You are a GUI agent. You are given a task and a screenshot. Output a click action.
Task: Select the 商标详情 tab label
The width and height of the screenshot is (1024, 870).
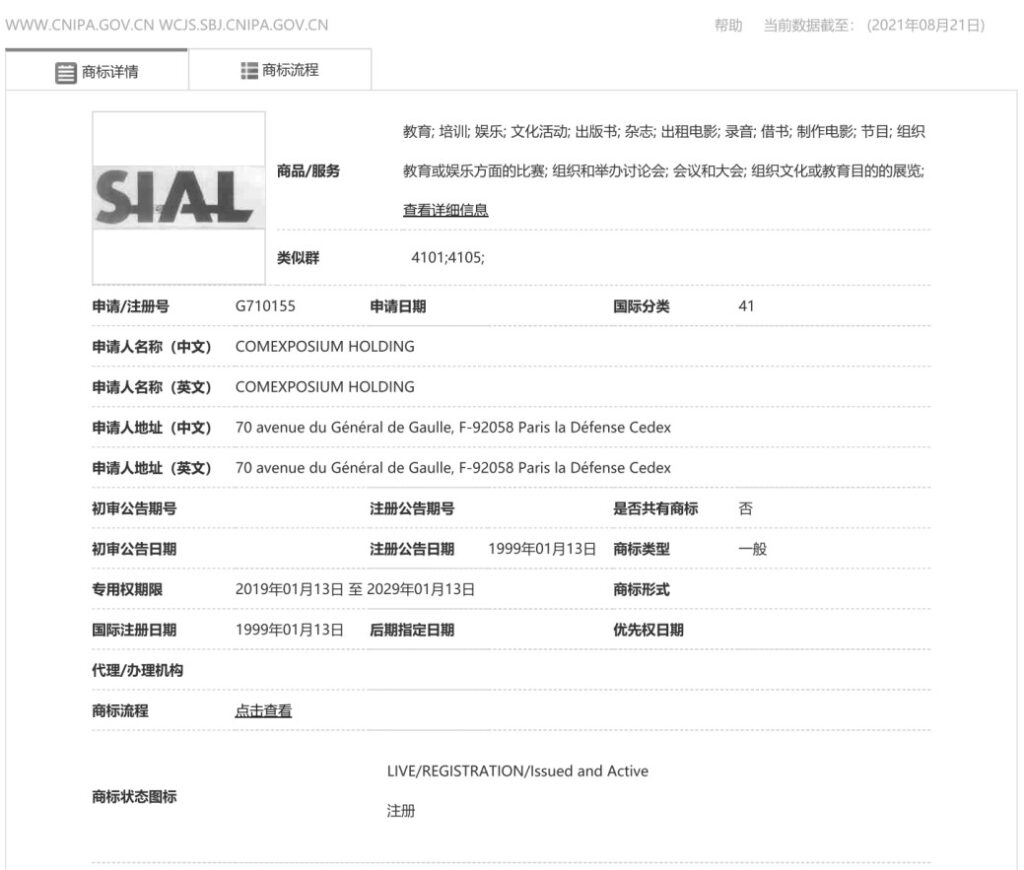tap(110, 72)
